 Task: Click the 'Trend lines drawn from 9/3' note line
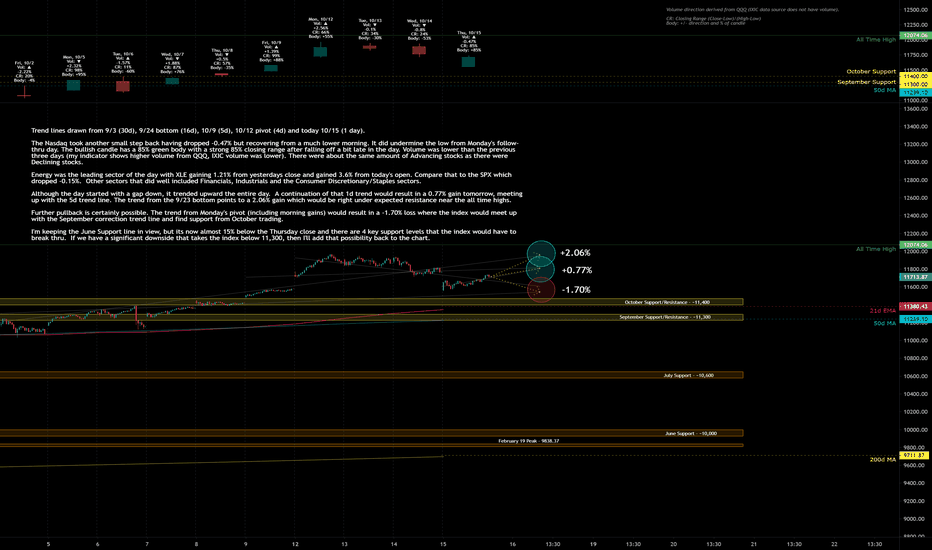point(198,131)
